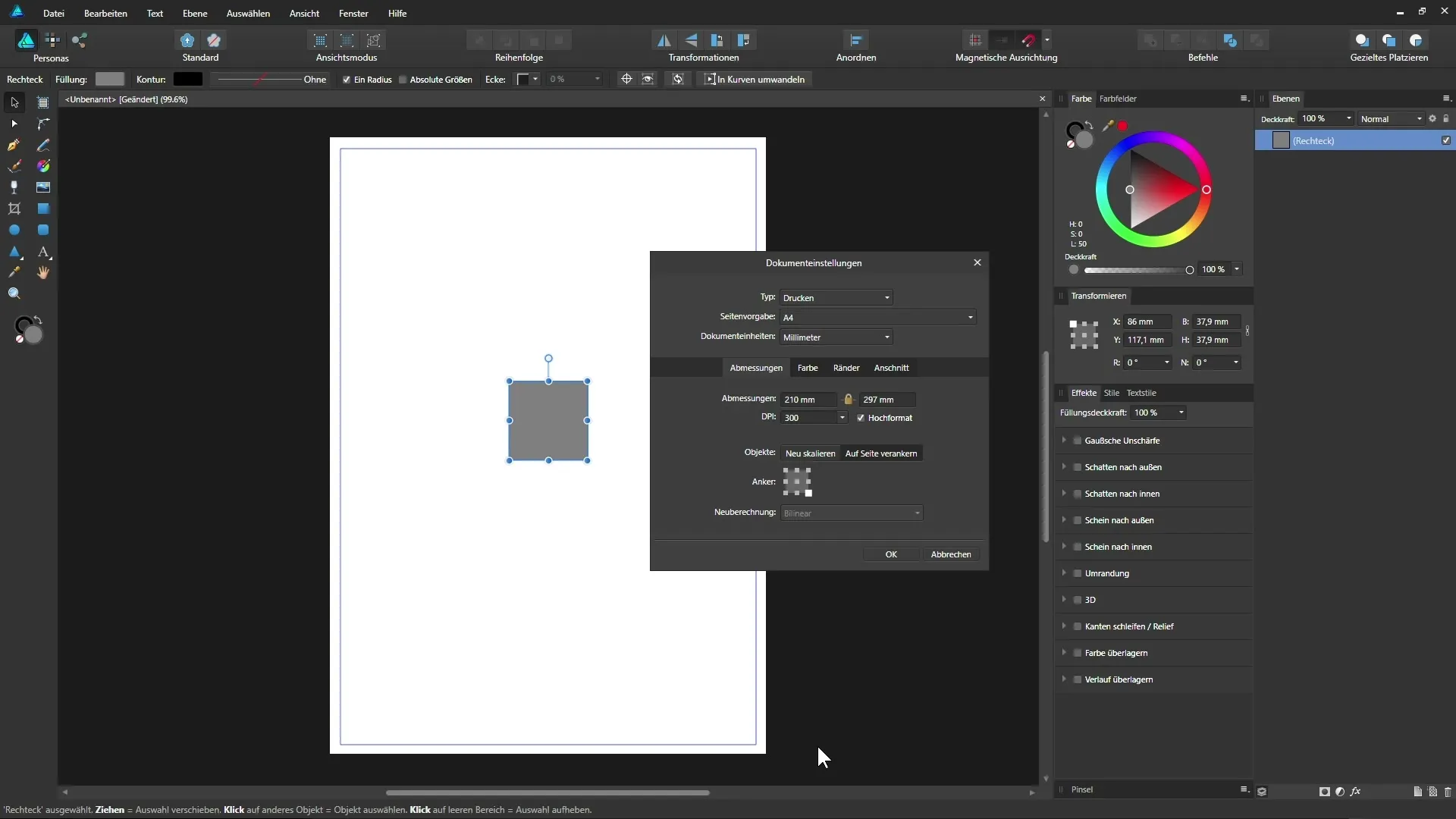The height and width of the screenshot is (819, 1456).
Task: Toggle magnetic snapping magnet icon
Action: click(x=1029, y=40)
